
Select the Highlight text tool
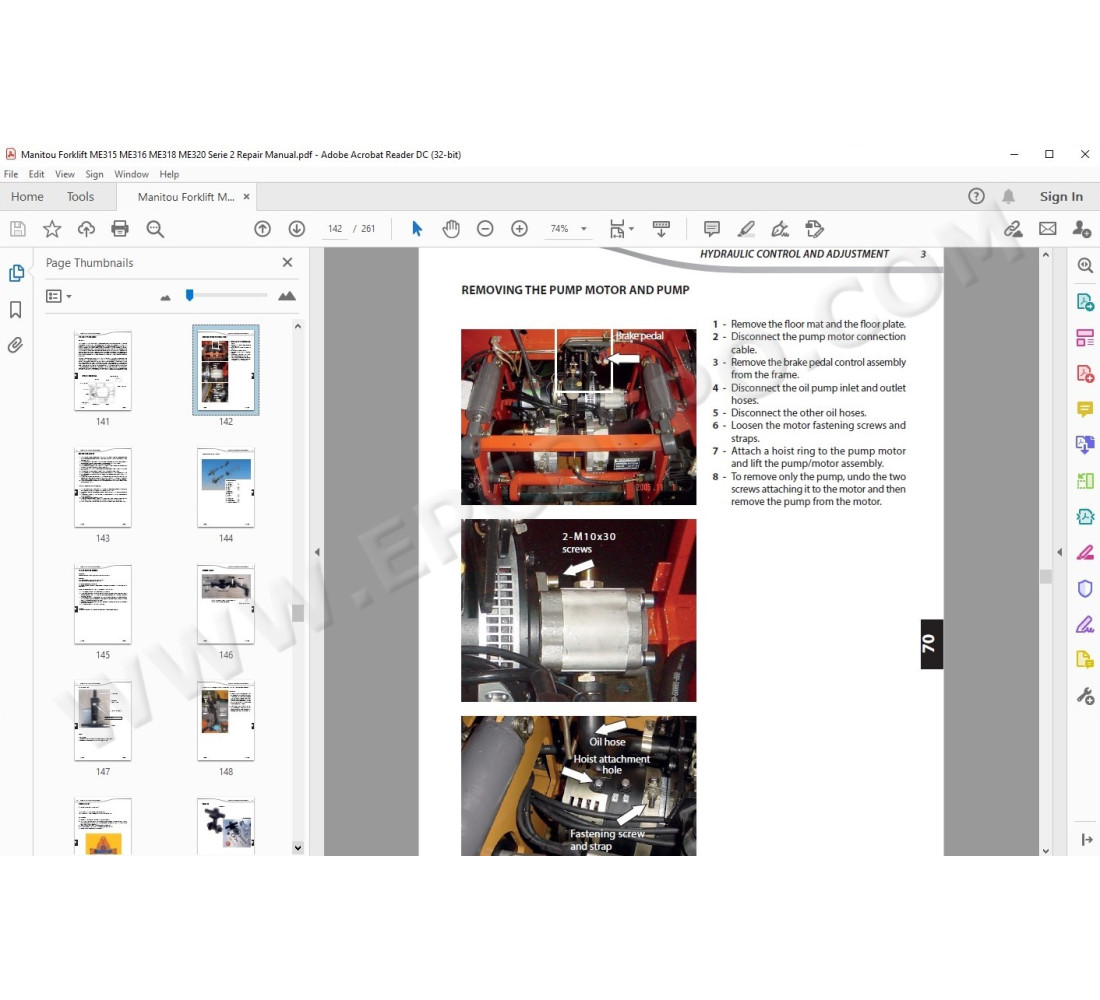746,229
